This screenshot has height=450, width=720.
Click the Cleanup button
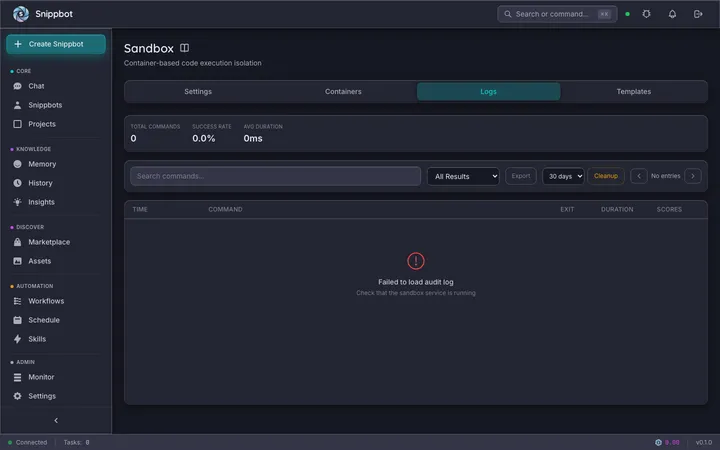tap(606, 176)
